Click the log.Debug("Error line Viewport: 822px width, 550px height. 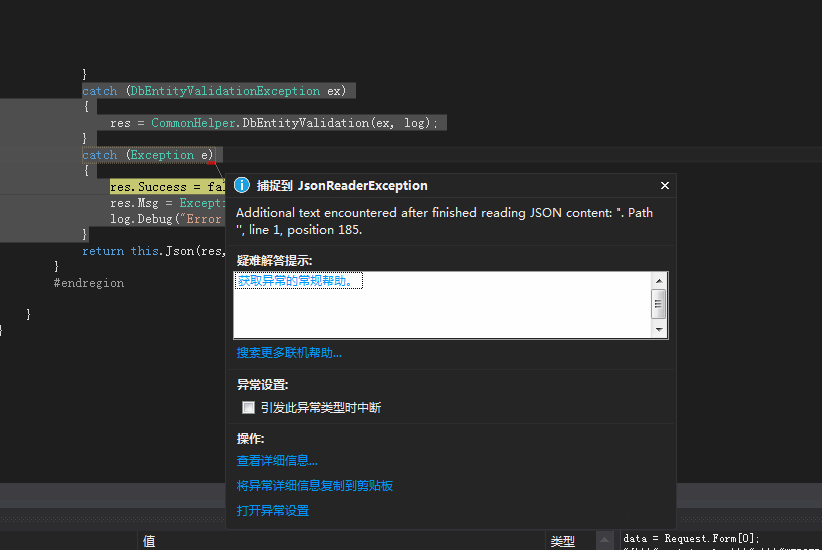click(167, 219)
